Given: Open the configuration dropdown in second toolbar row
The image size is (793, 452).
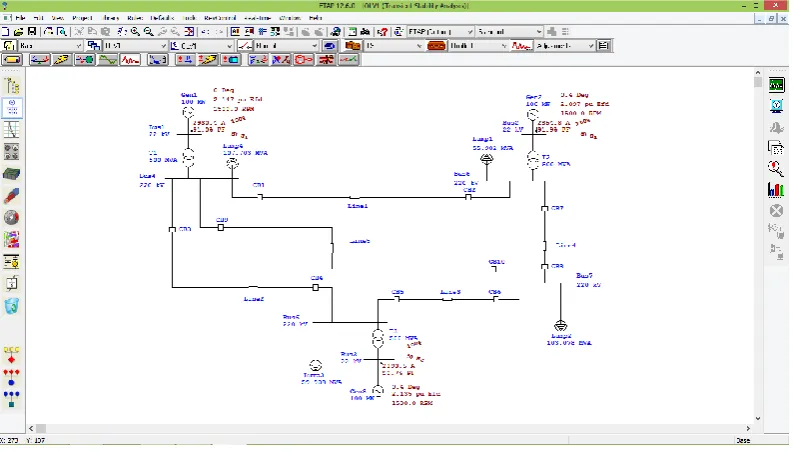Looking at the screenshot, I should tap(206, 46).
